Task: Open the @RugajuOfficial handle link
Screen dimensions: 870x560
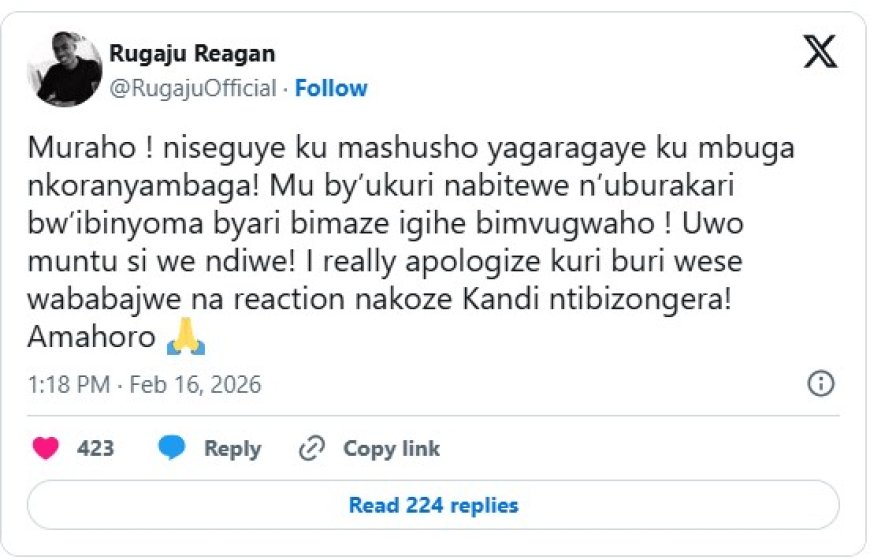Action: coord(193,88)
